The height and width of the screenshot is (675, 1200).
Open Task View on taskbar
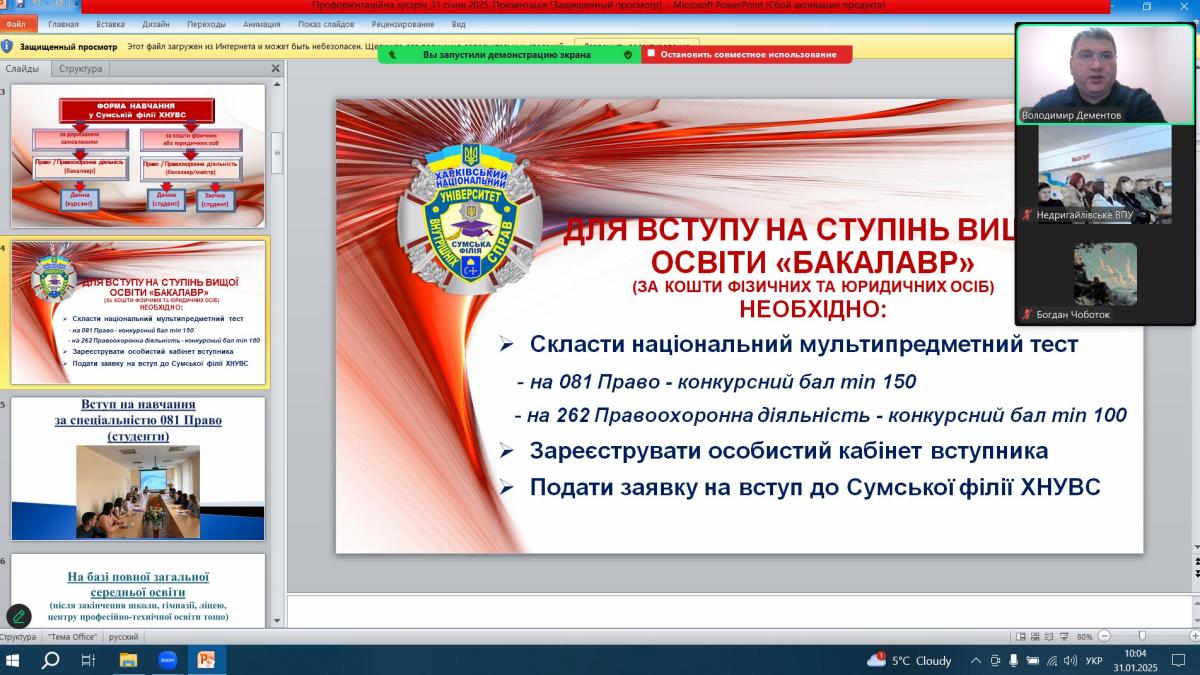[88, 660]
